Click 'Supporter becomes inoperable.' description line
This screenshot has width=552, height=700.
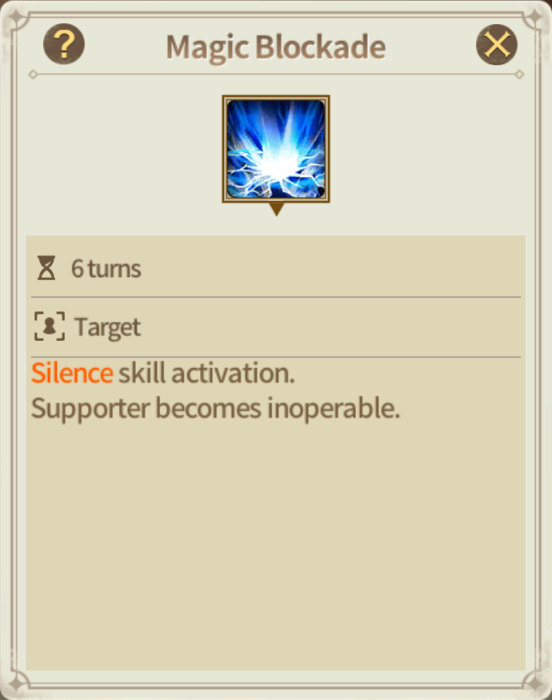(x=216, y=409)
